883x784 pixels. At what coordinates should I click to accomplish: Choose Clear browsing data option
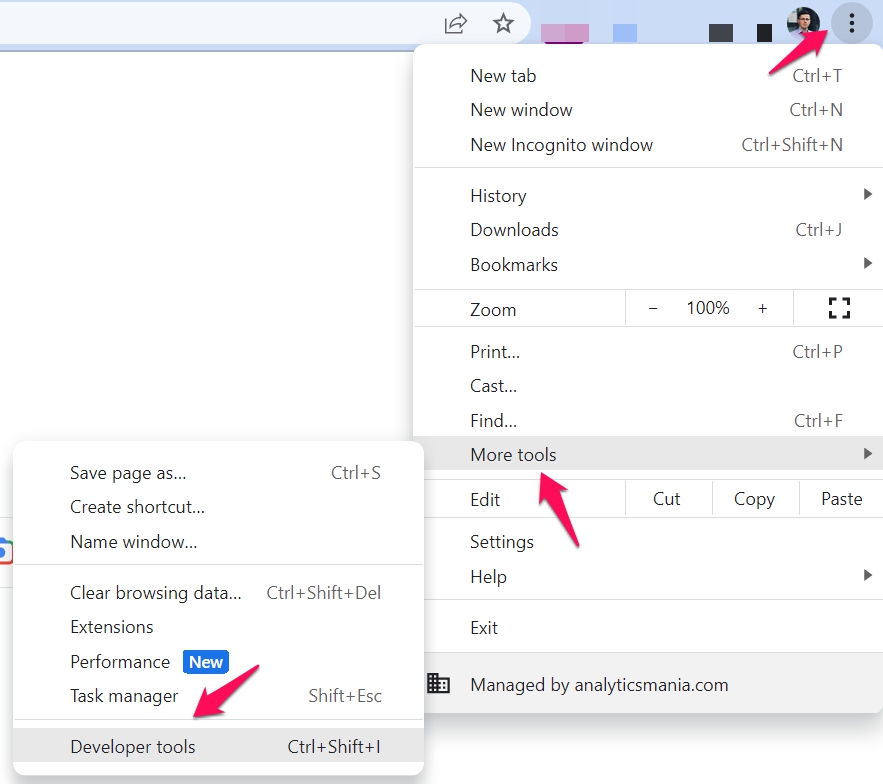[156, 593]
